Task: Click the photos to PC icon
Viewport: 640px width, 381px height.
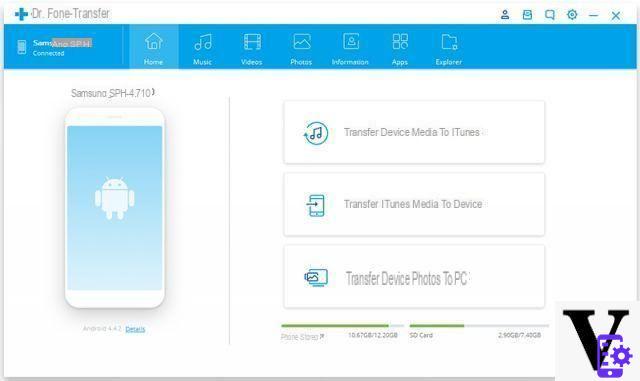Action: (316, 278)
